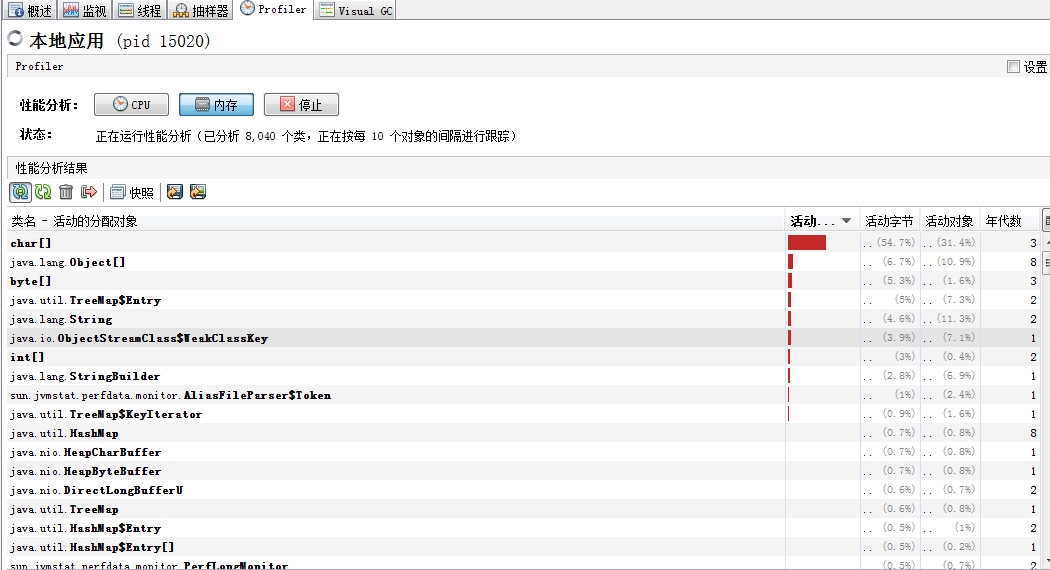Screen dimensions: 1050x570
Task: Click the 54.7% live bytes value
Action: (895, 242)
